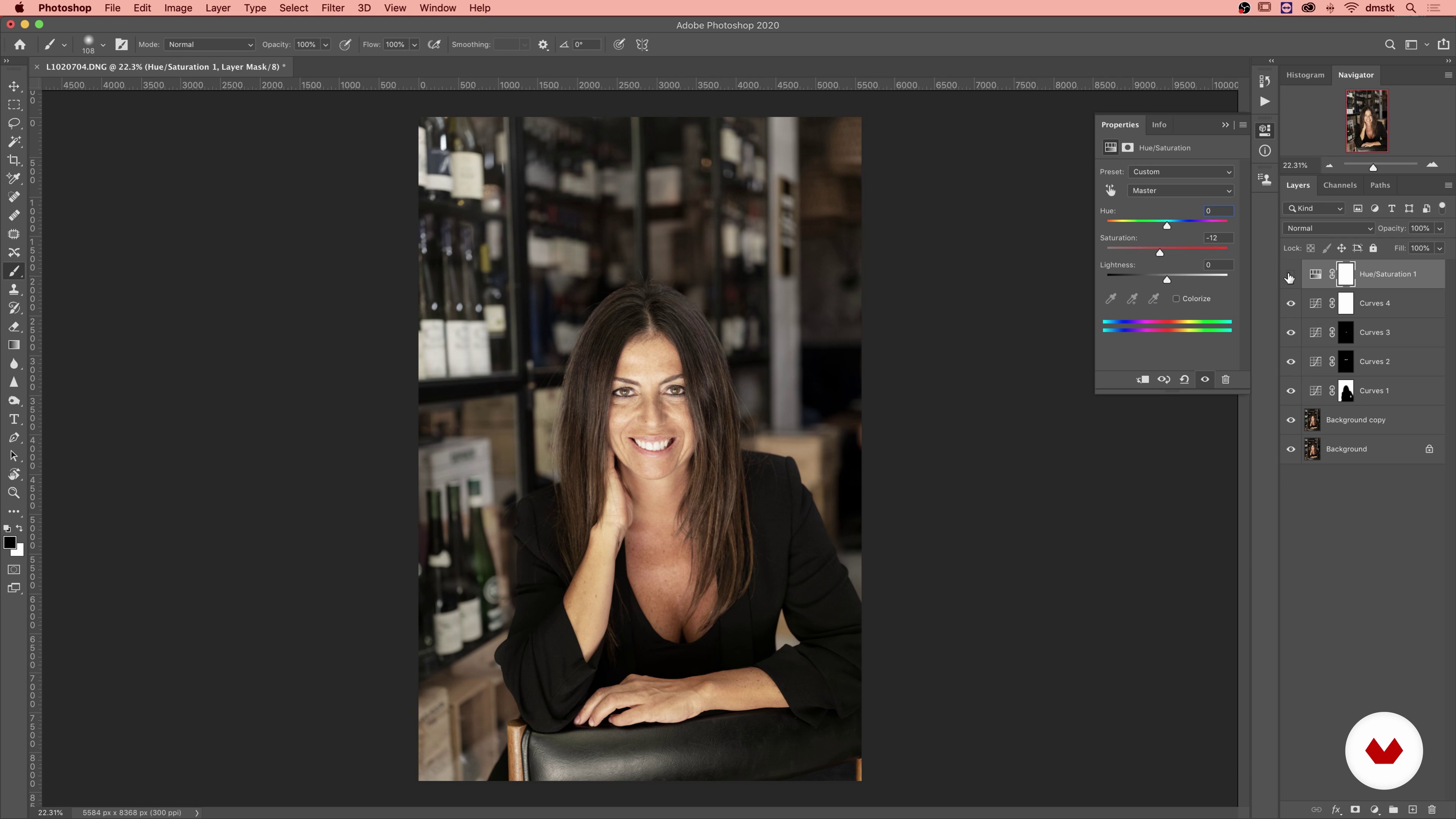This screenshot has height=819, width=1456.
Task: Expand the layer Fill percentage dropdown
Action: pyautogui.click(x=1440, y=248)
